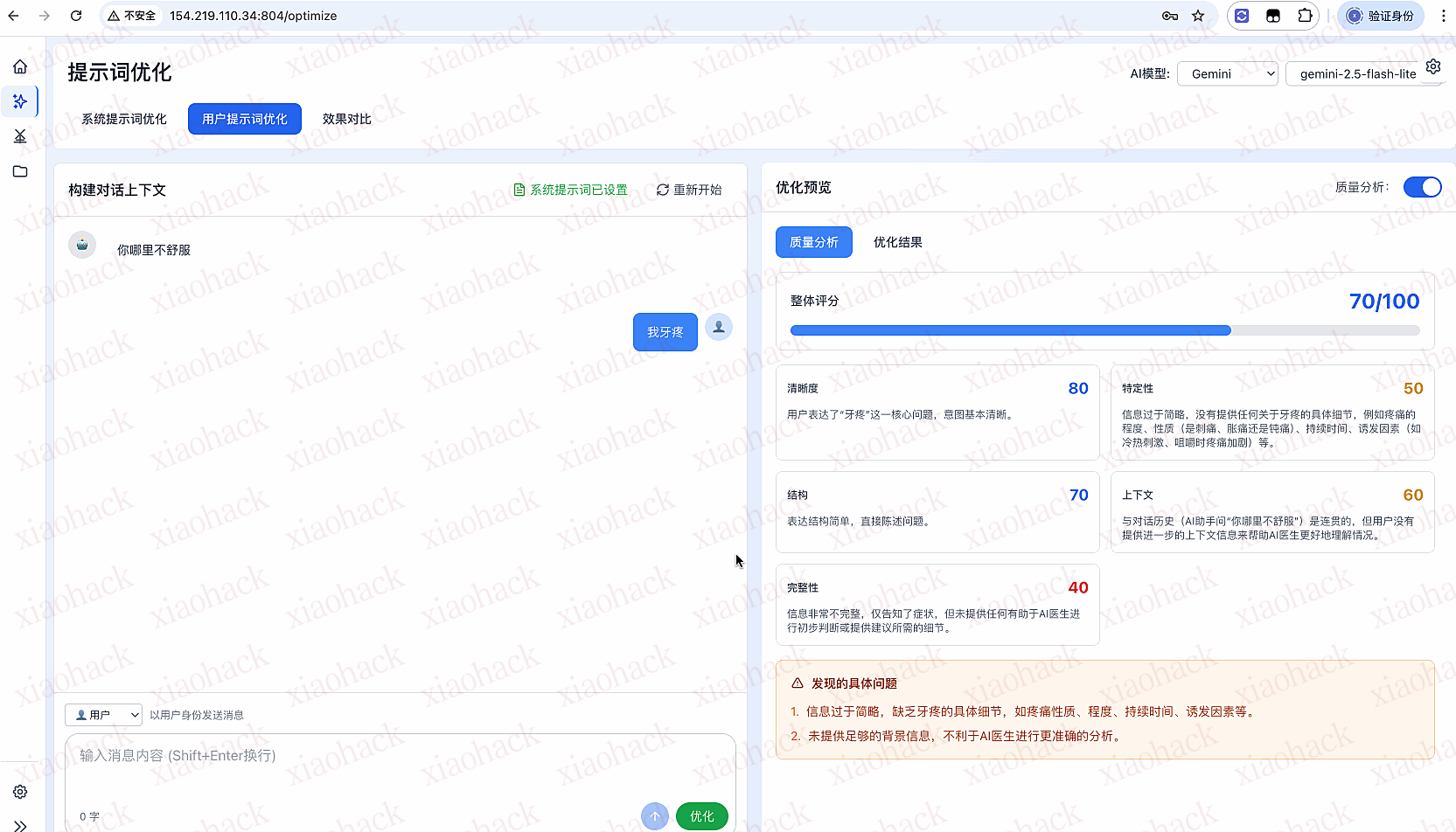Open the Gemini AI model dropdown
This screenshot has height=832, width=1456.
(1227, 73)
